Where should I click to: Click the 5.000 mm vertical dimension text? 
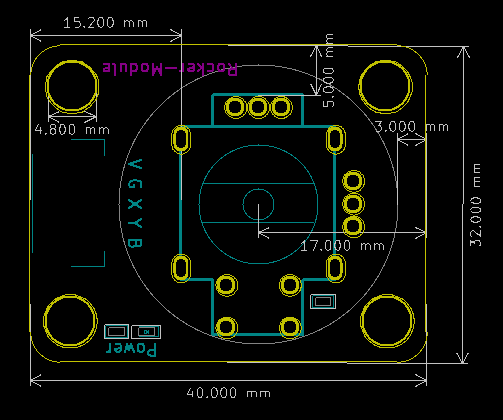329,70
